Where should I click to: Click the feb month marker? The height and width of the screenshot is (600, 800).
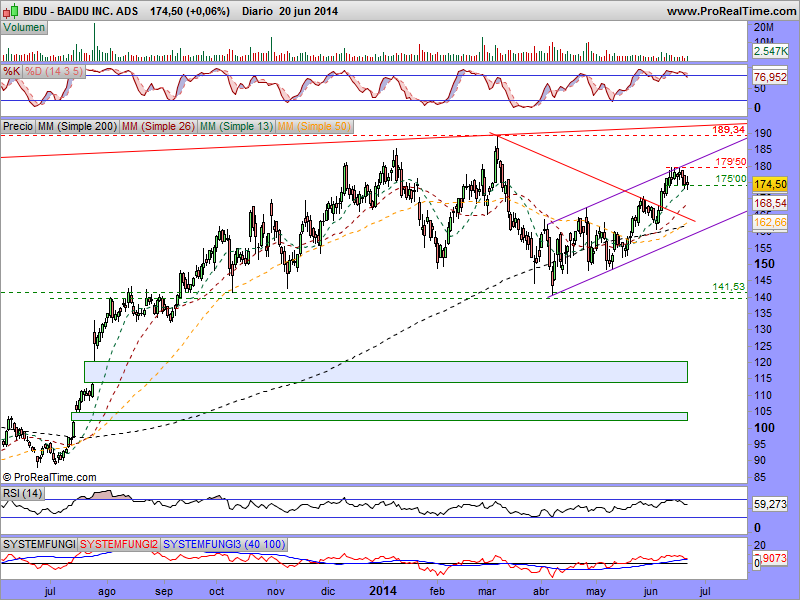437,591
